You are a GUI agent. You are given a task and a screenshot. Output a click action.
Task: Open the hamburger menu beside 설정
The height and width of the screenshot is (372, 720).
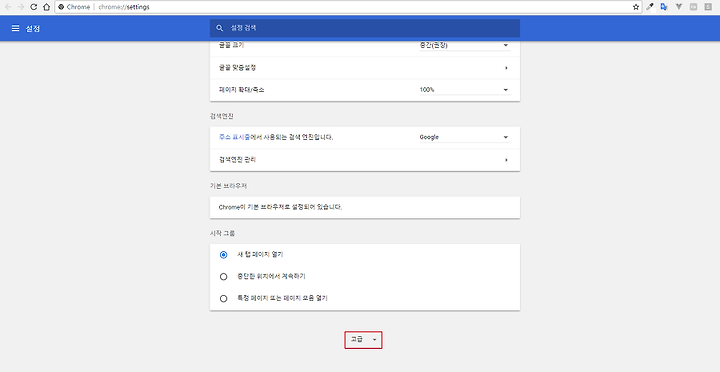click(x=15, y=28)
